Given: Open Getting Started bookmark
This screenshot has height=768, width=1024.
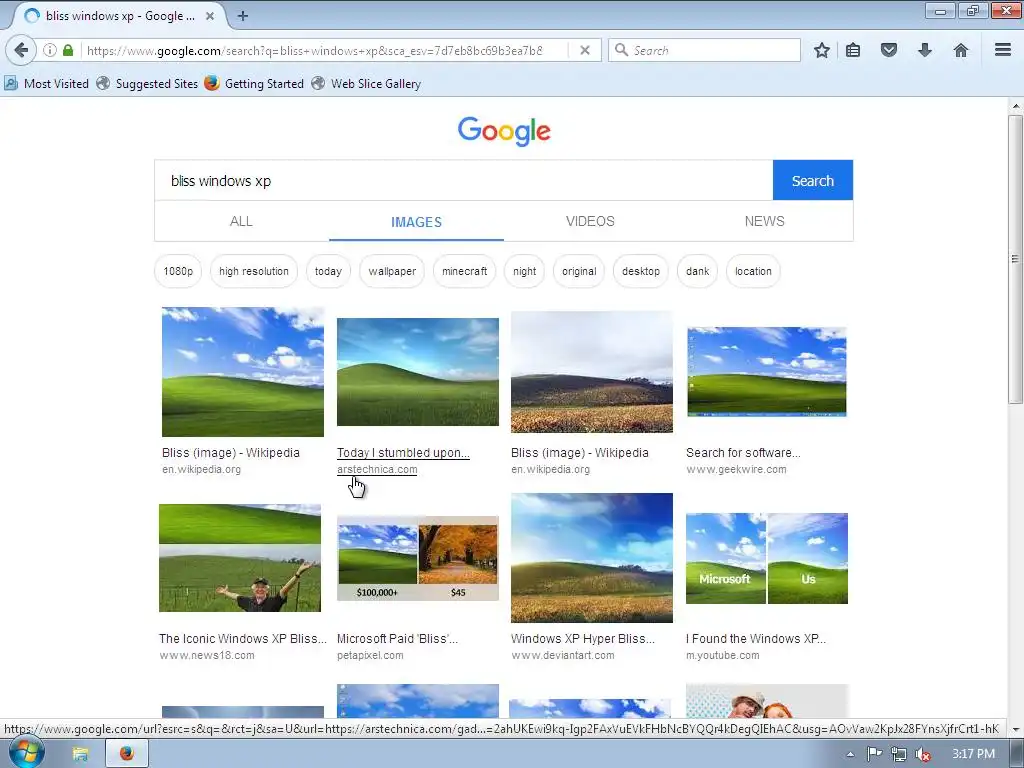Looking at the screenshot, I should (254, 84).
